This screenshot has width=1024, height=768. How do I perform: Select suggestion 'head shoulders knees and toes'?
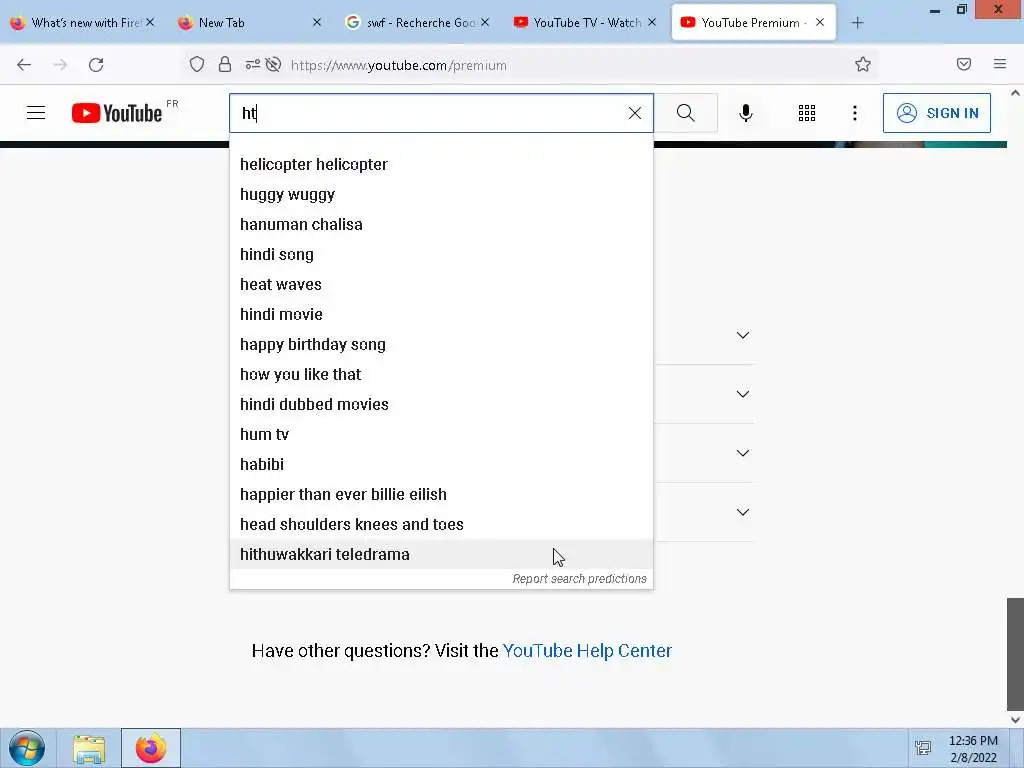tap(441, 525)
